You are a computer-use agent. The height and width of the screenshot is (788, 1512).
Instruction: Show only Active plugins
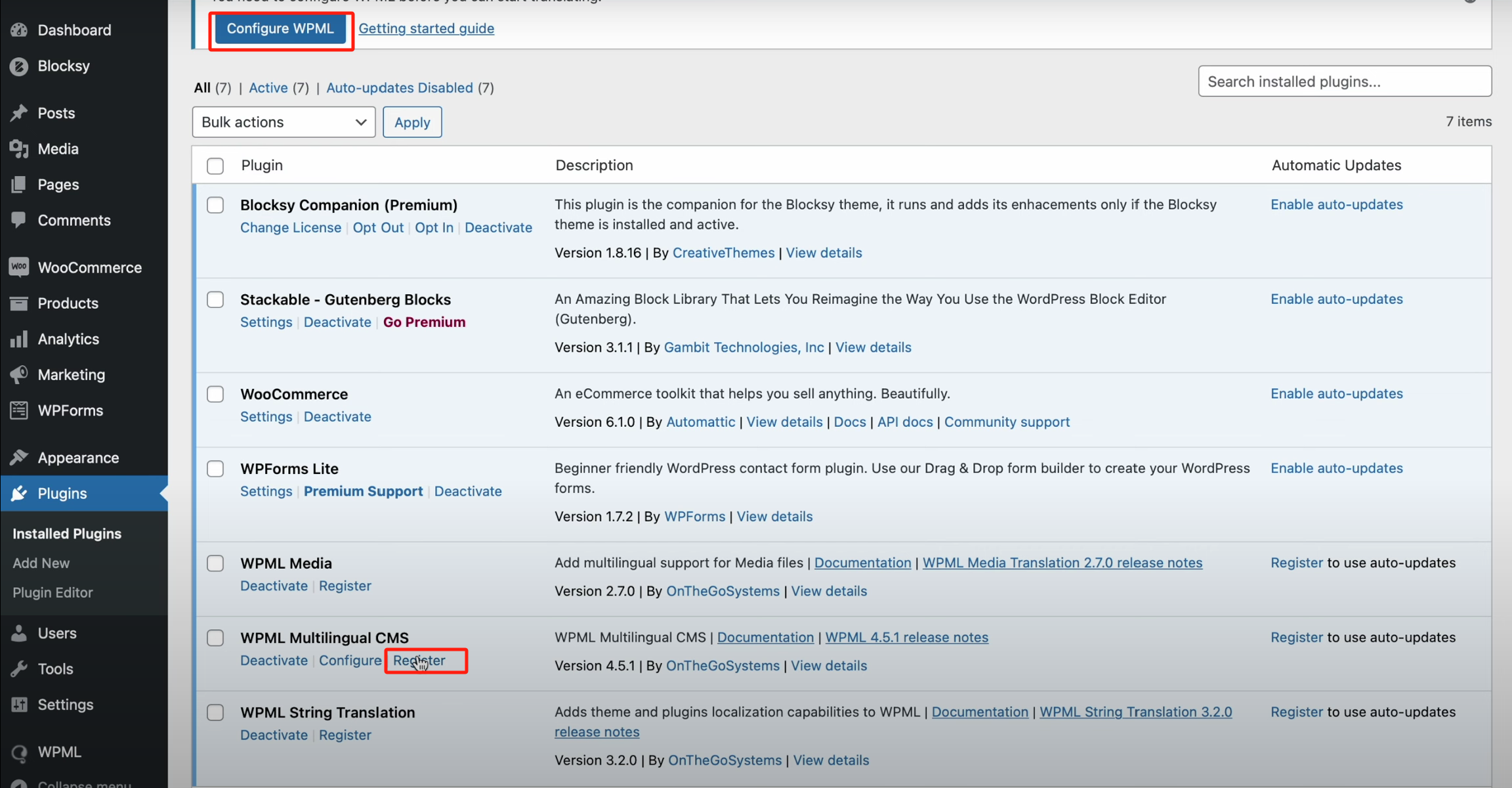coord(268,87)
